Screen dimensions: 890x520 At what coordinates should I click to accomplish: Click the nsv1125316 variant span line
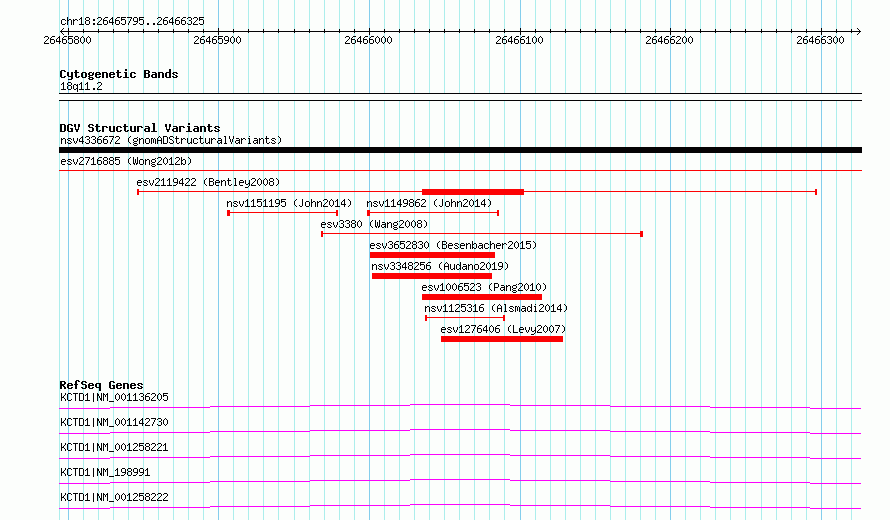pos(465,318)
